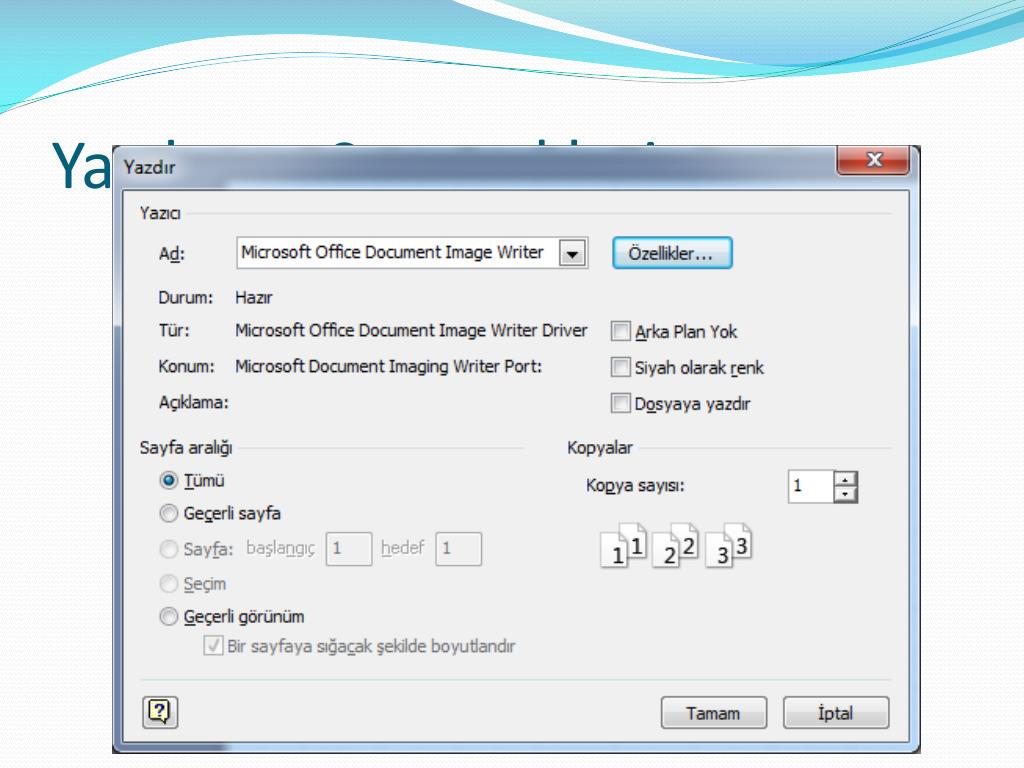Screen dimensions: 1024x768
Task: Select Tümü radio button
Action: pyautogui.click(x=168, y=481)
